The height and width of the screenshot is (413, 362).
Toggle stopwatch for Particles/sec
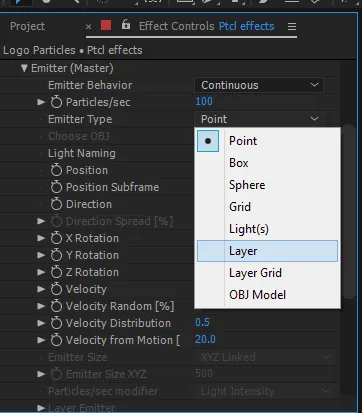click(x=56, y=102)
